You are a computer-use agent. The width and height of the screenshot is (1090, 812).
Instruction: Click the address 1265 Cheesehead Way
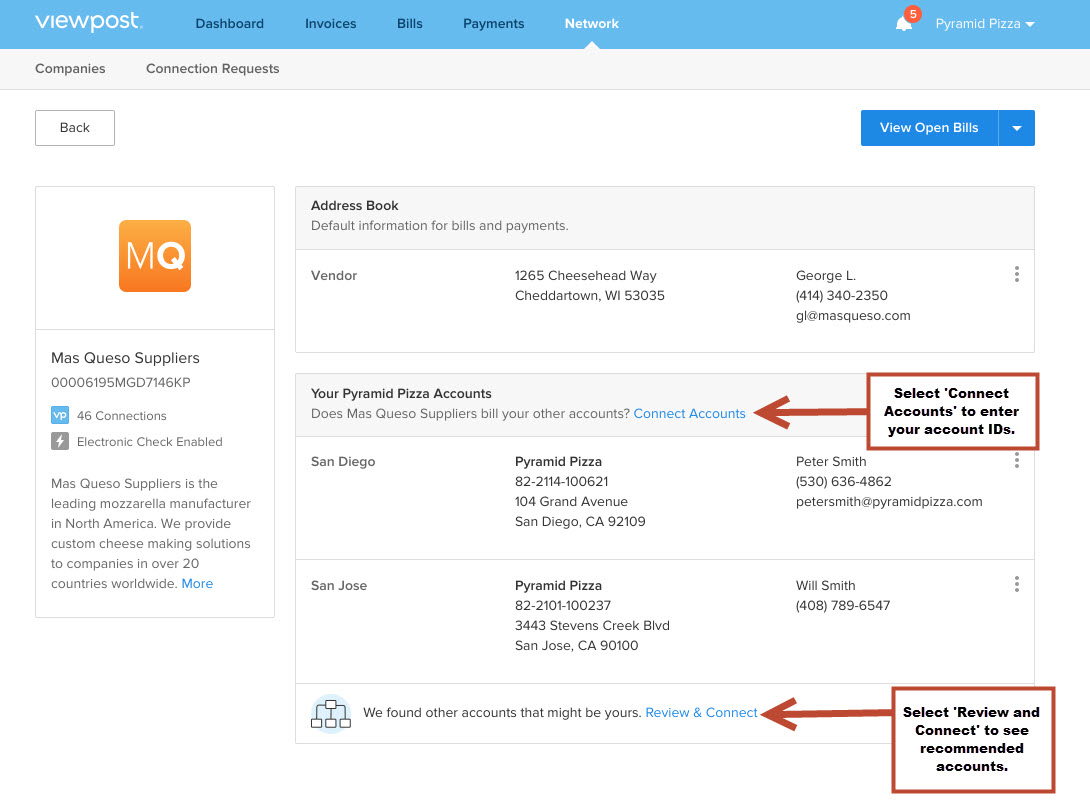click(x=585, y=275)
